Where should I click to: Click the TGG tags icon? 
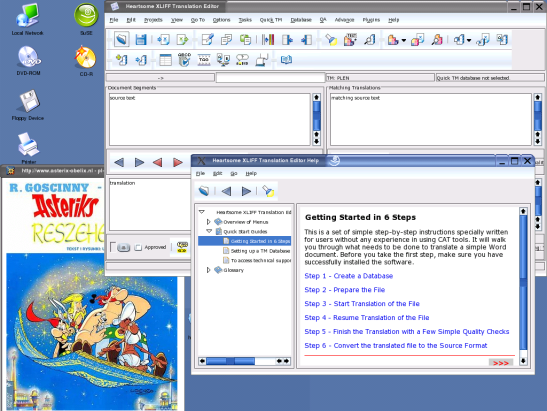204,60
